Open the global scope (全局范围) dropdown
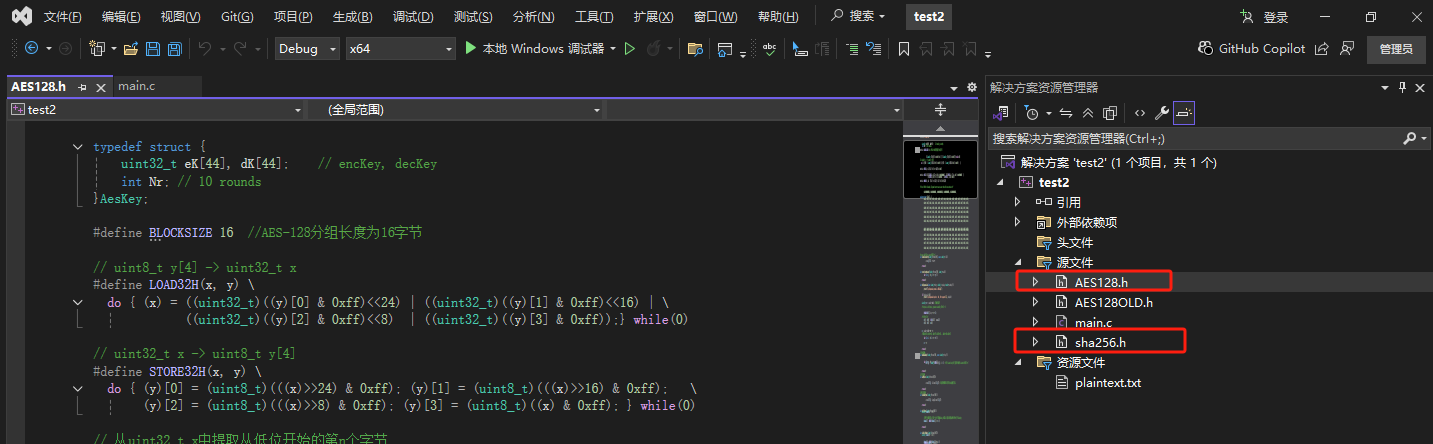1433x444 pixels. tap(455, 110)
